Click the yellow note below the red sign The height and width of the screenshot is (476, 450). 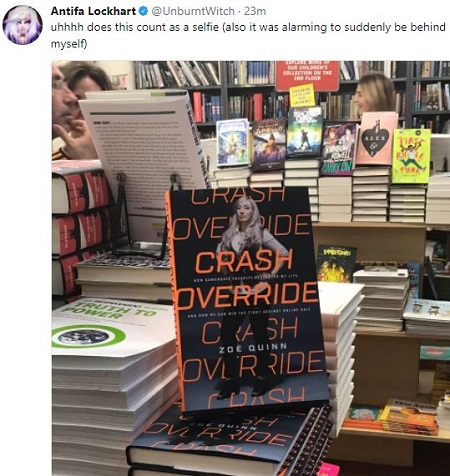click(x=302, y=95)
